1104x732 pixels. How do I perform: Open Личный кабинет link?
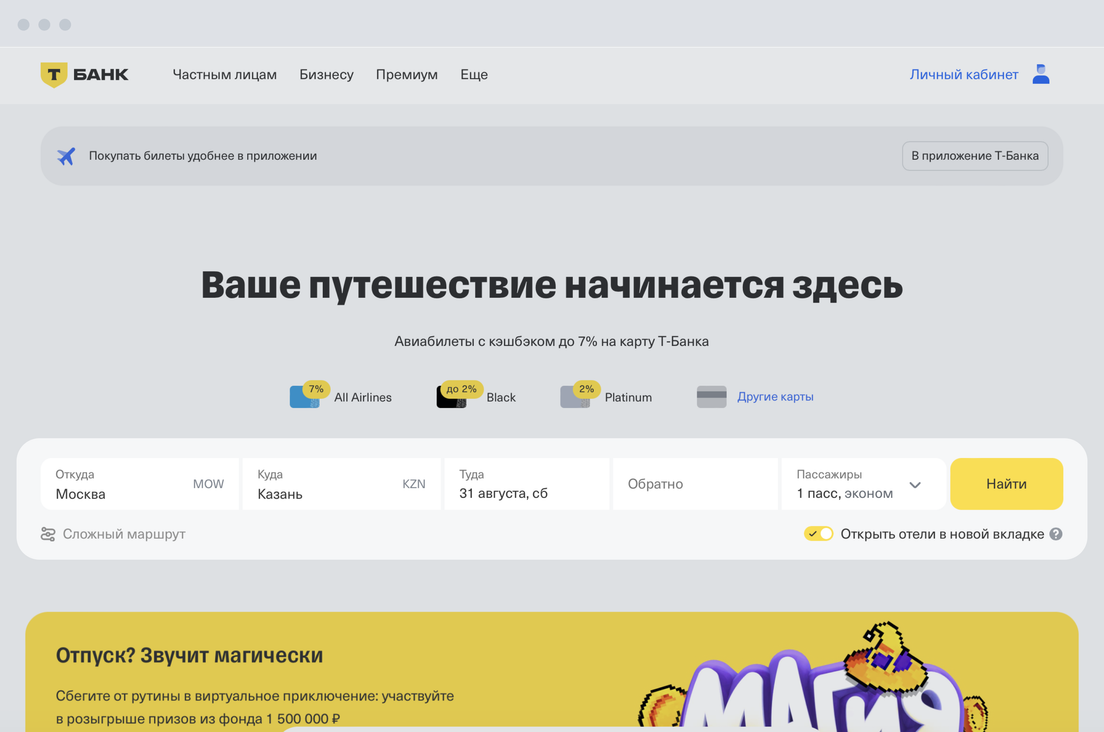pos(963,75)
